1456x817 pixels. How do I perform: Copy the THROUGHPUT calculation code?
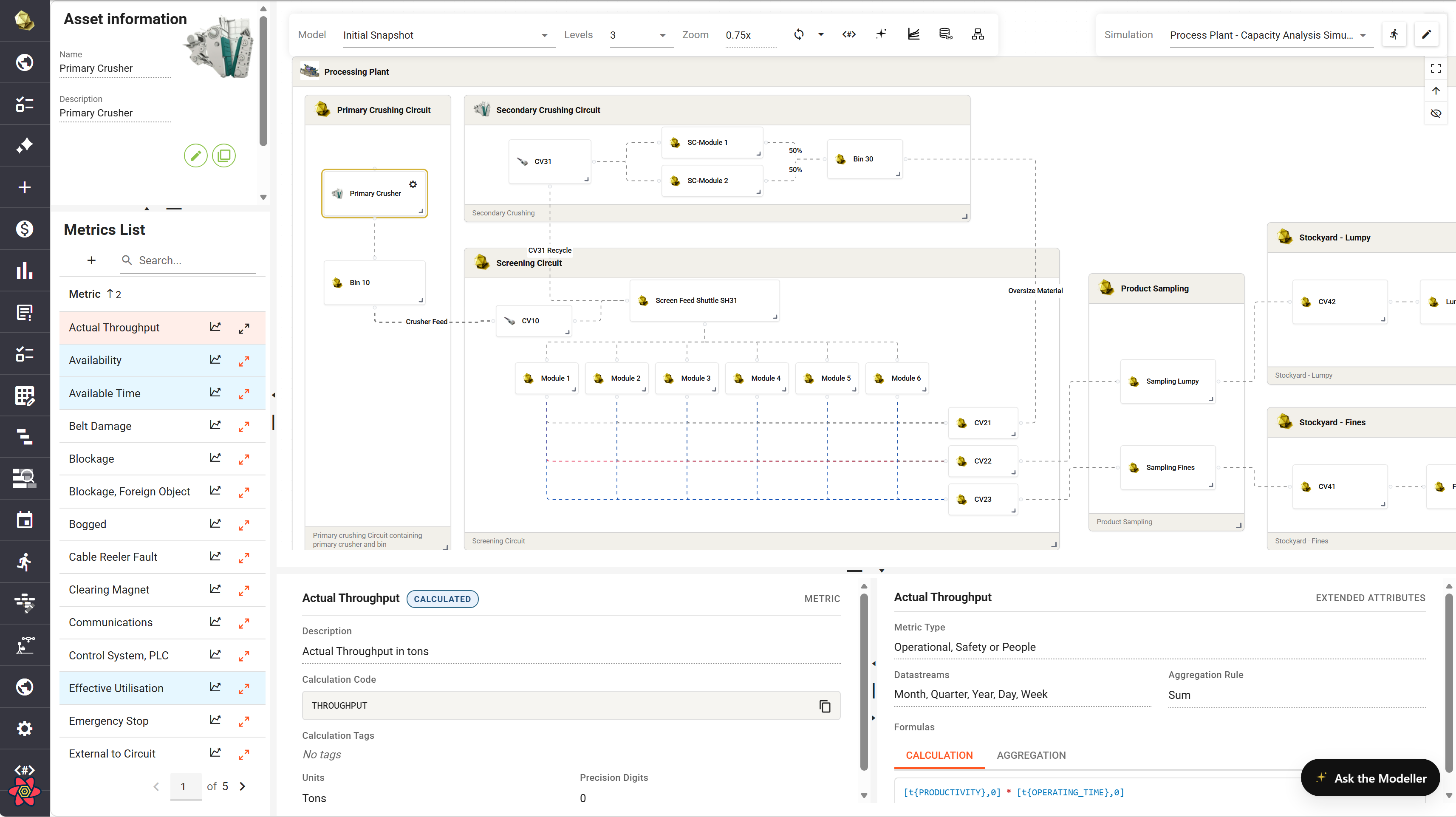(x=825, y=706)
